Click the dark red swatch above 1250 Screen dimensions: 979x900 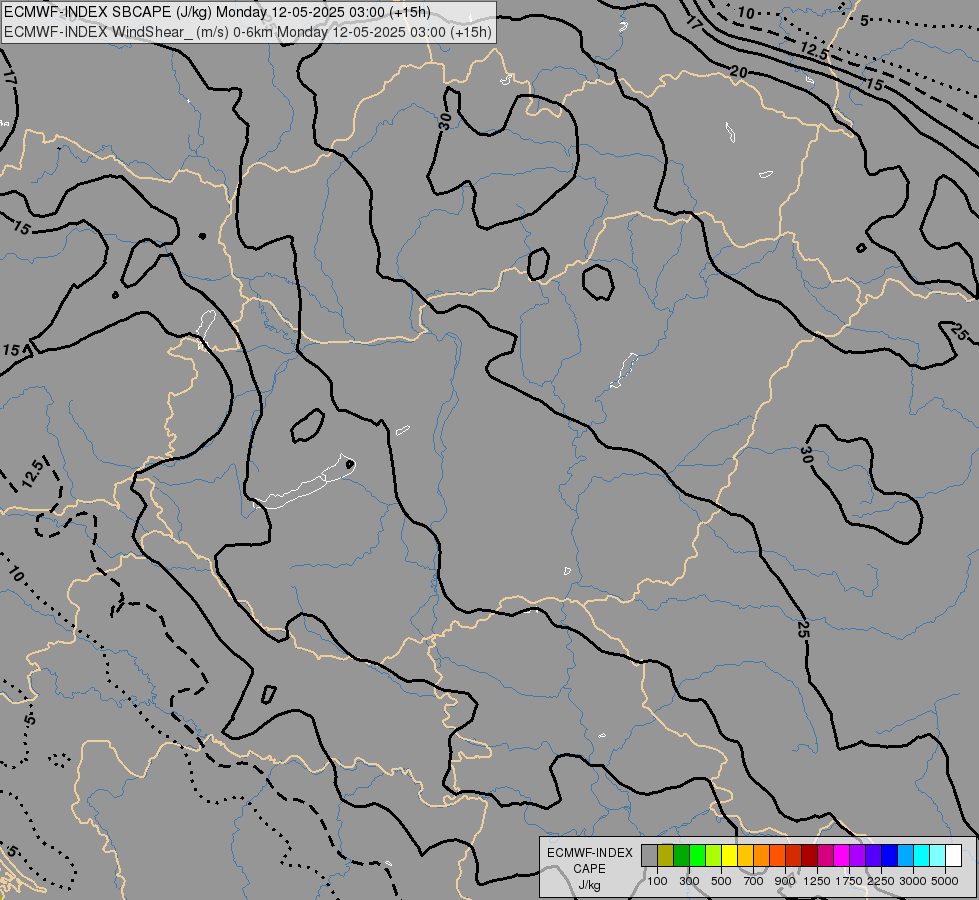tap(809, 855)
